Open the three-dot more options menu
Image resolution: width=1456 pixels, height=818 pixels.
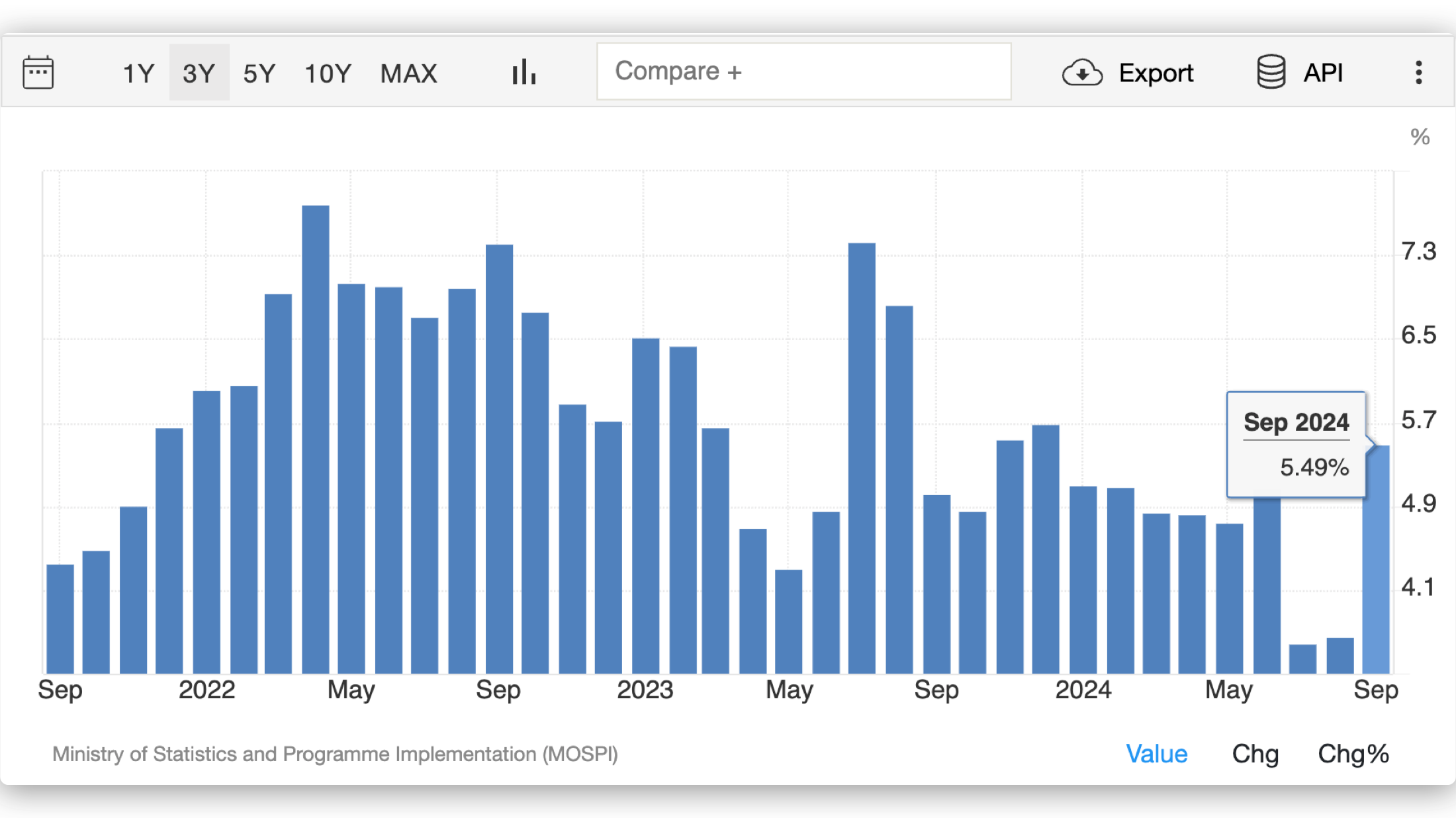(1418, 72)
